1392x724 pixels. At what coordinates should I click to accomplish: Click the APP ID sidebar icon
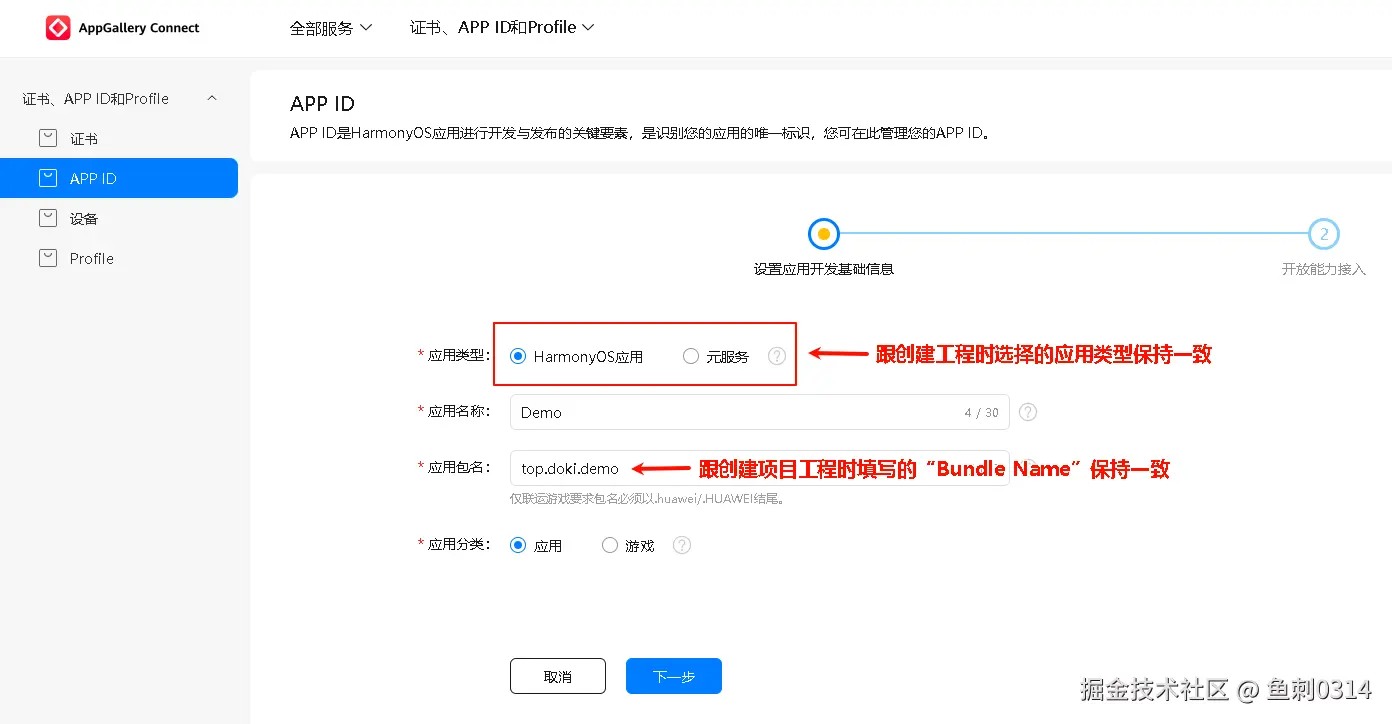tap(48, 178)
